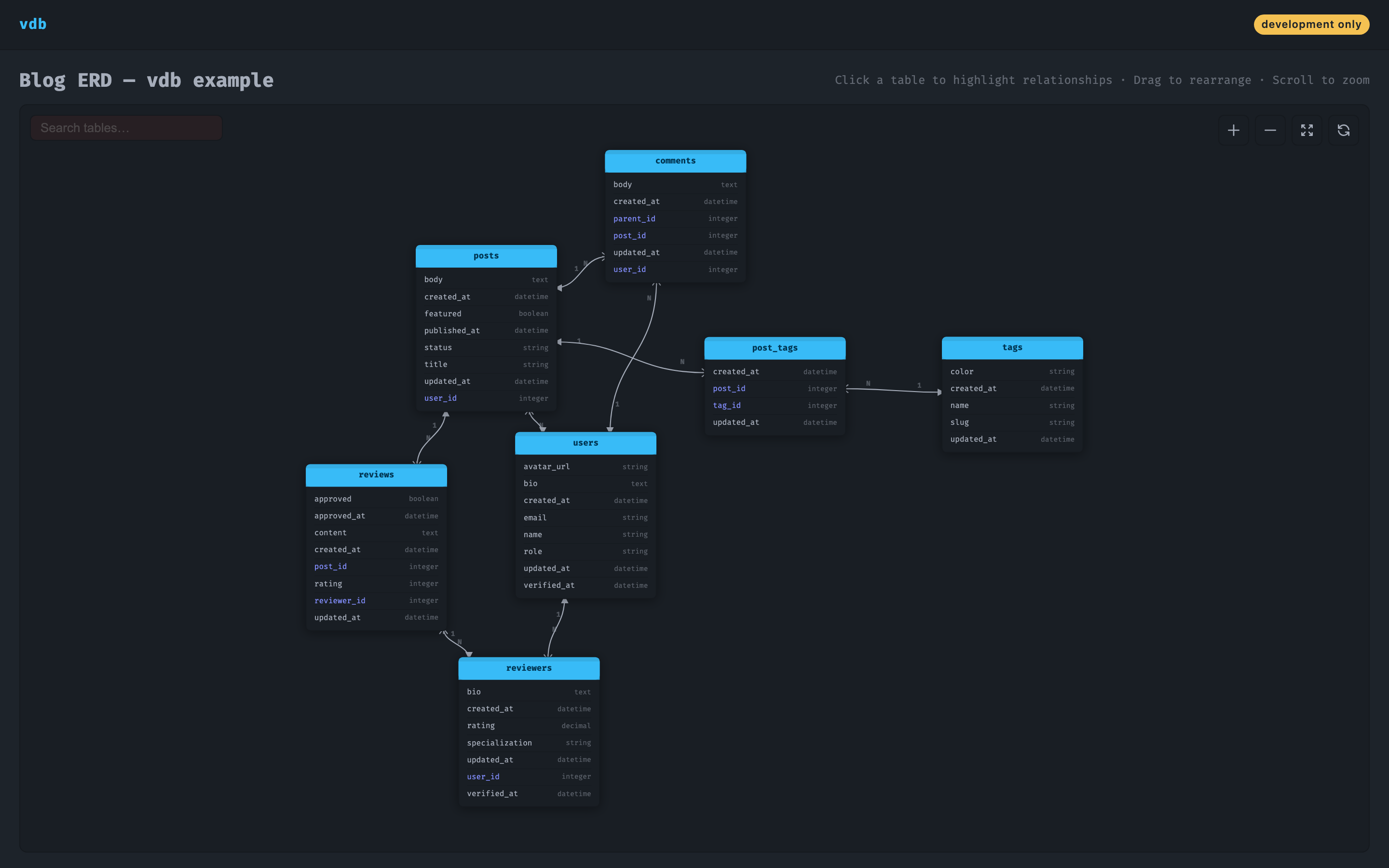Click the zoom in icon
Screen dimensions: 1389x868
1233,130
